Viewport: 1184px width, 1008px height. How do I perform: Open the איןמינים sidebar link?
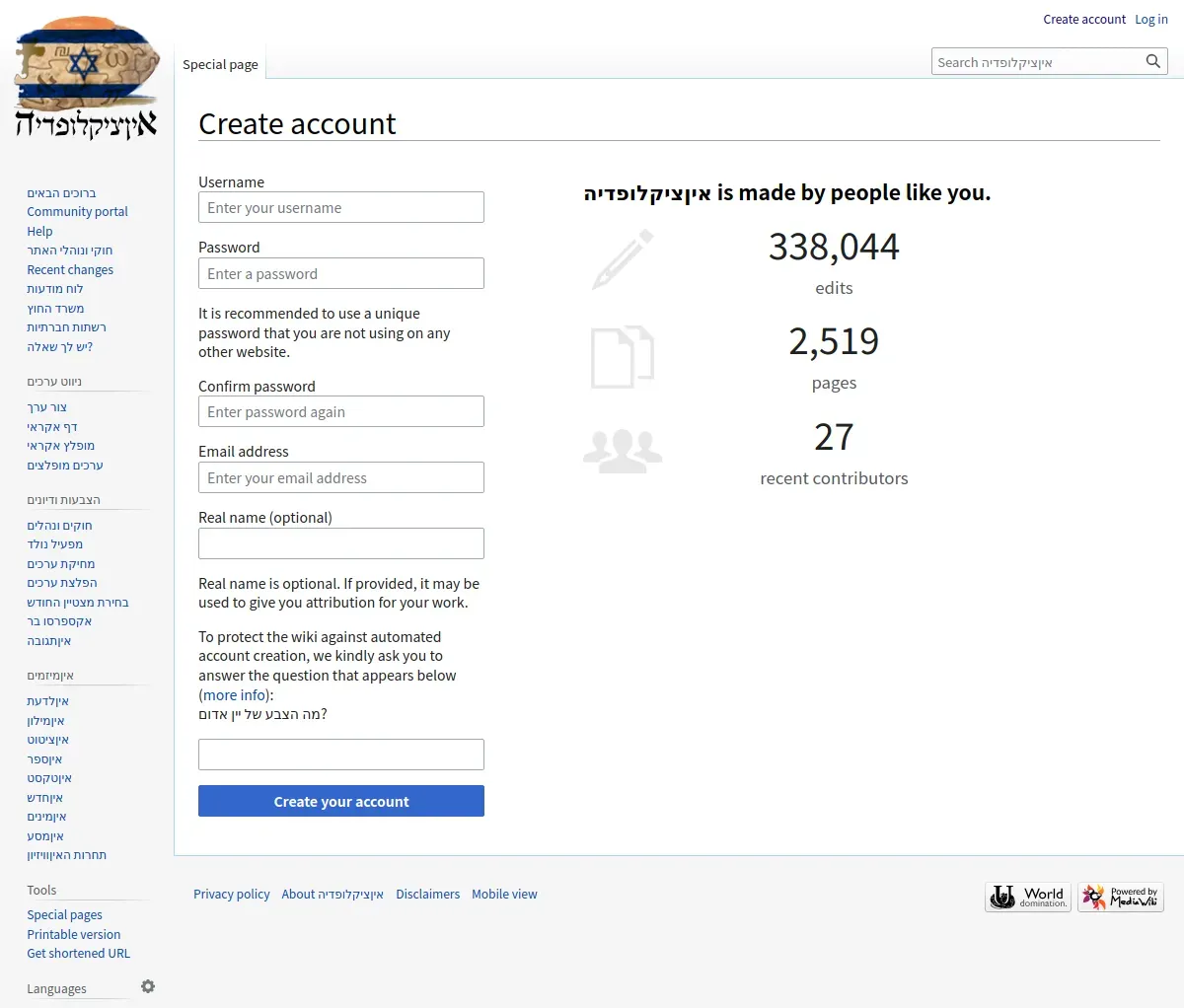click(x=46, y=816)
